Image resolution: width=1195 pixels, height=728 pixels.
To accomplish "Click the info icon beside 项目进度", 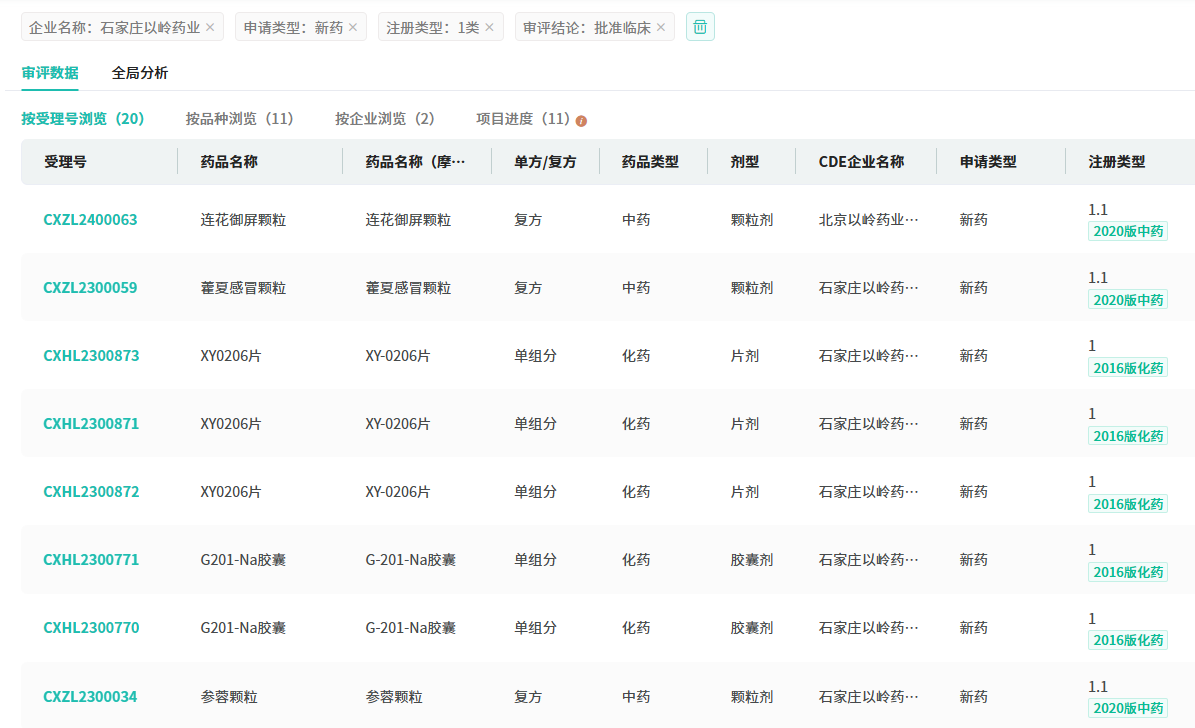I will click(x=581, y=121).
